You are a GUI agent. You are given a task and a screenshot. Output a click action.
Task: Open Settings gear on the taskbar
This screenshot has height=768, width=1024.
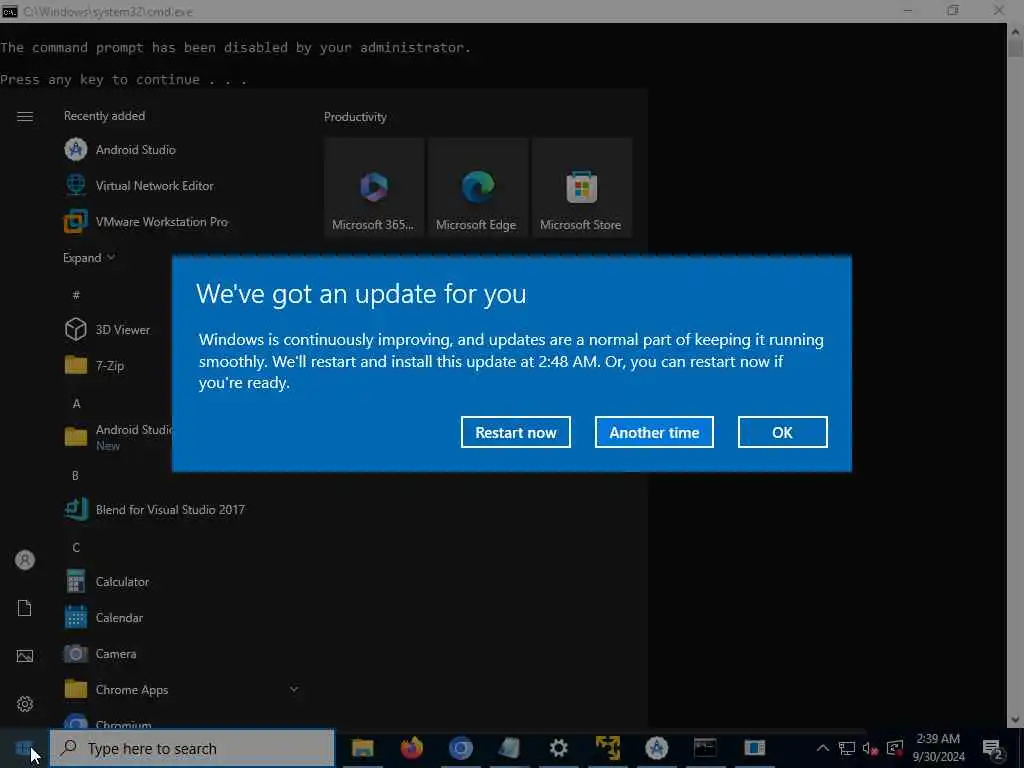[558, 748]
